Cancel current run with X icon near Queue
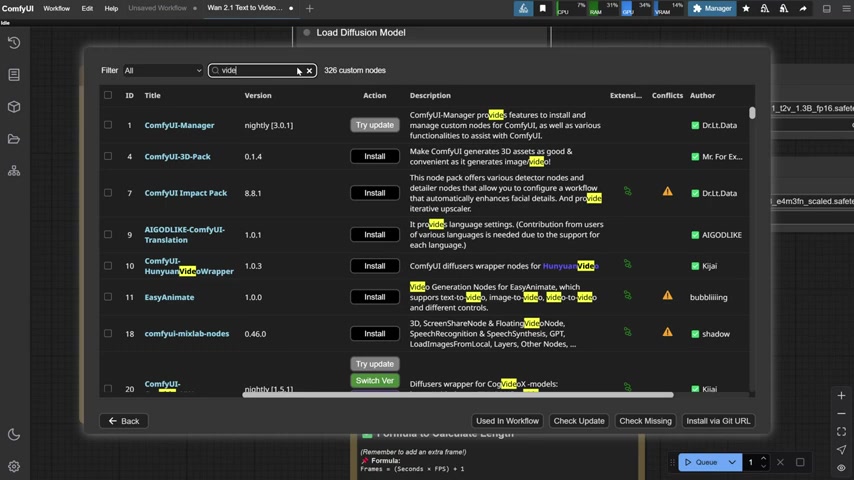This screenshot has height=480, width=854. [x=780, y=462]
